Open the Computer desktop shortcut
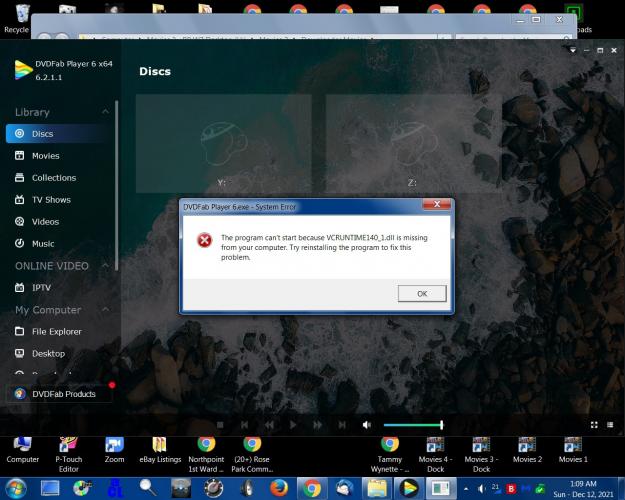Viewport: 625px width, 500px height. (22, 450)
